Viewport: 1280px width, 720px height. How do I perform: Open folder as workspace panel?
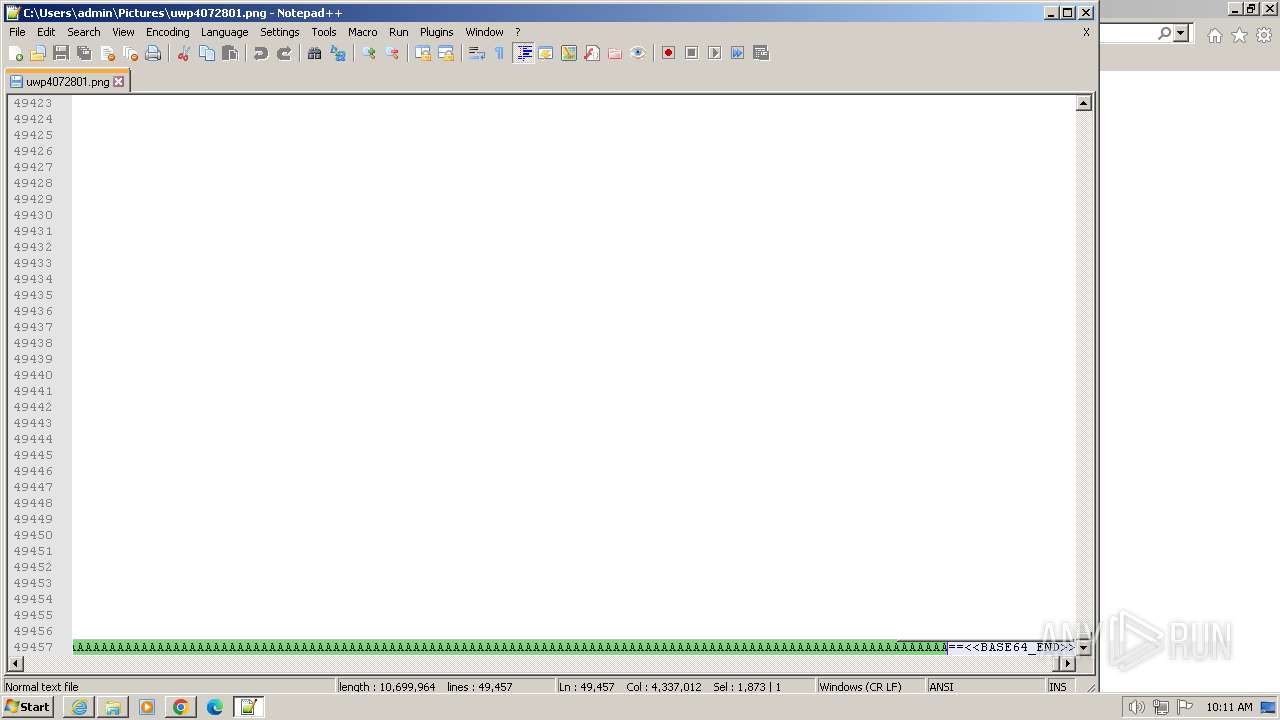[615, 53]
